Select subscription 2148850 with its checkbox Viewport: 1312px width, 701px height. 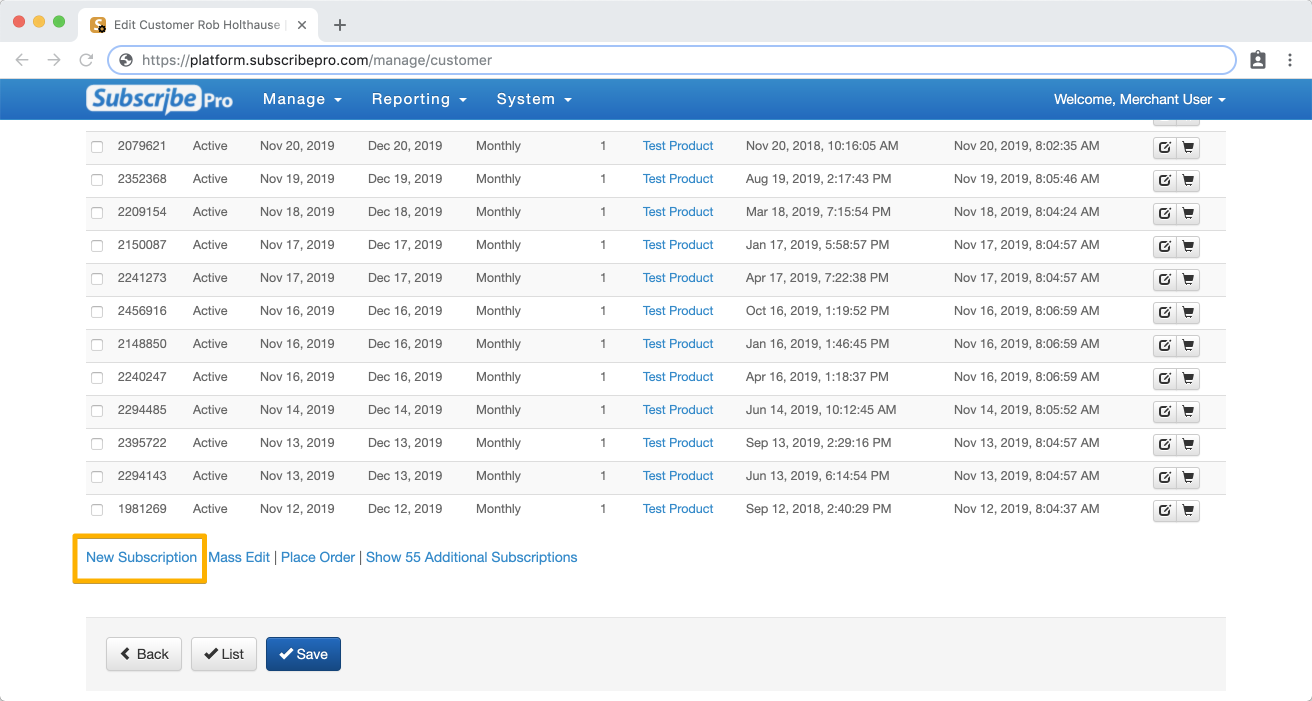click(x=97, y=345)
